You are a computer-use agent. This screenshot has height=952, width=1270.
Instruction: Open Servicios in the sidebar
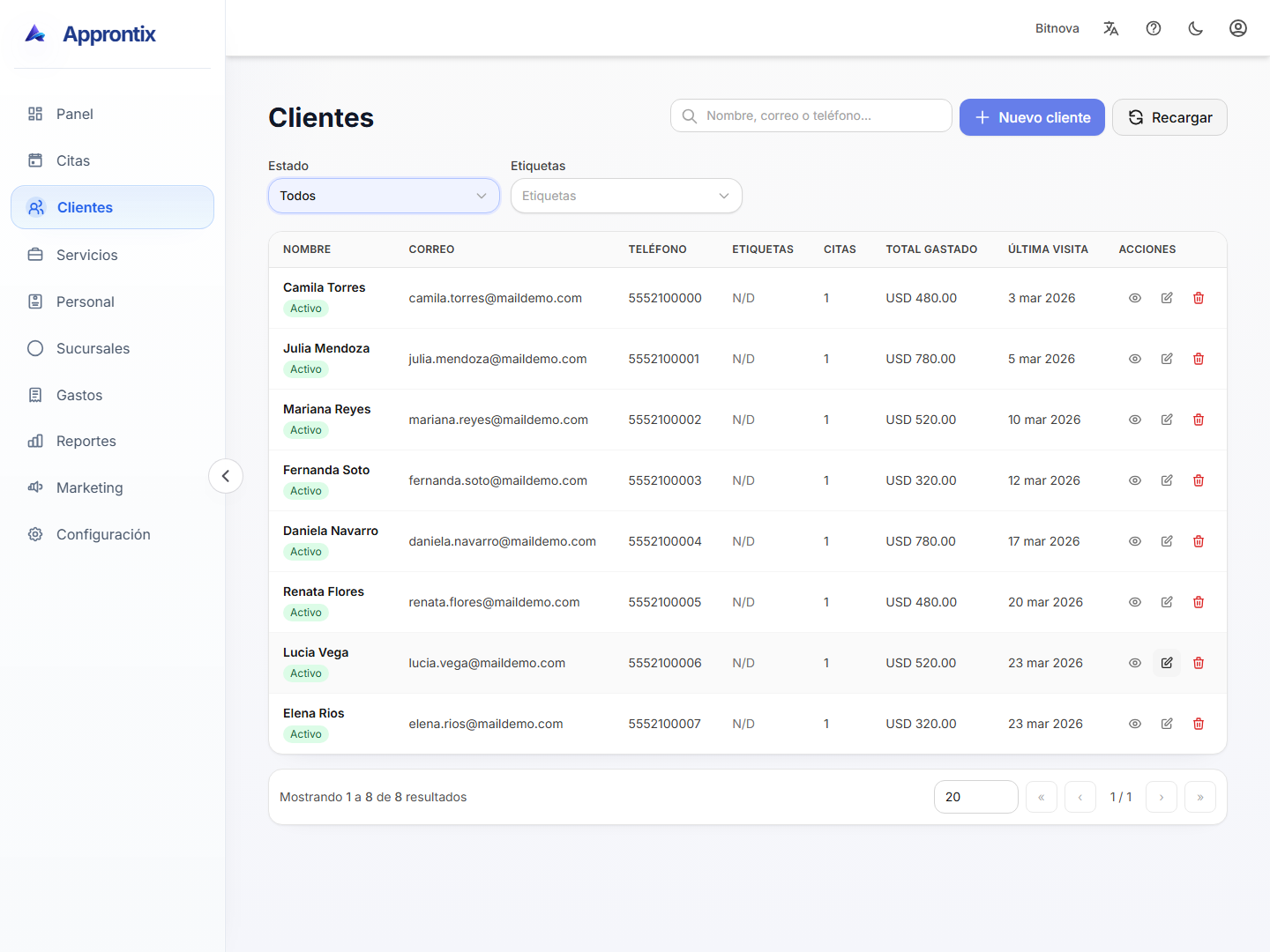[112, 255]
